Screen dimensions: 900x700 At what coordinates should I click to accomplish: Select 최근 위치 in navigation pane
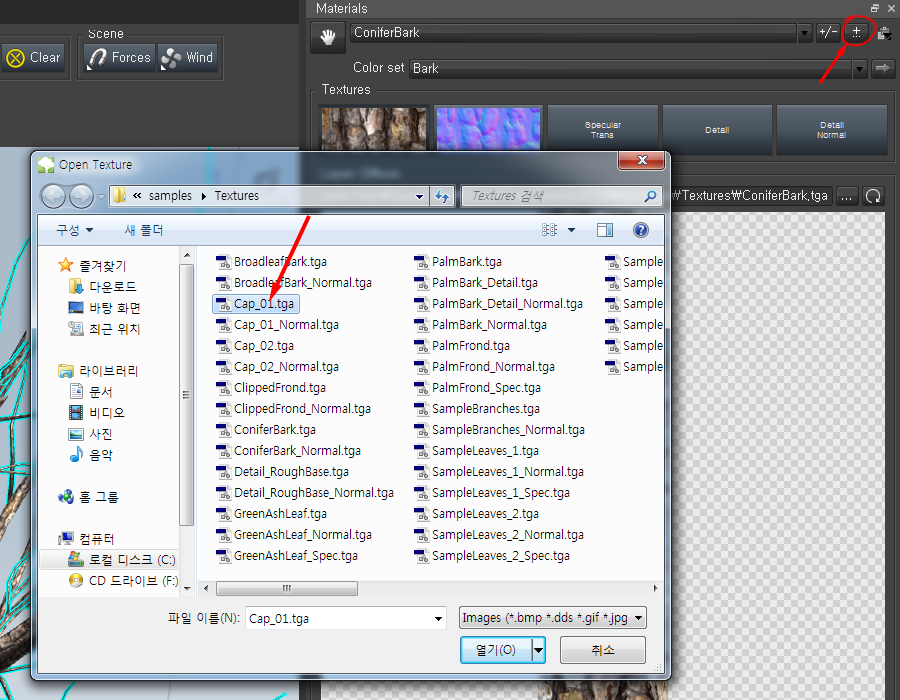pos(104,329)
